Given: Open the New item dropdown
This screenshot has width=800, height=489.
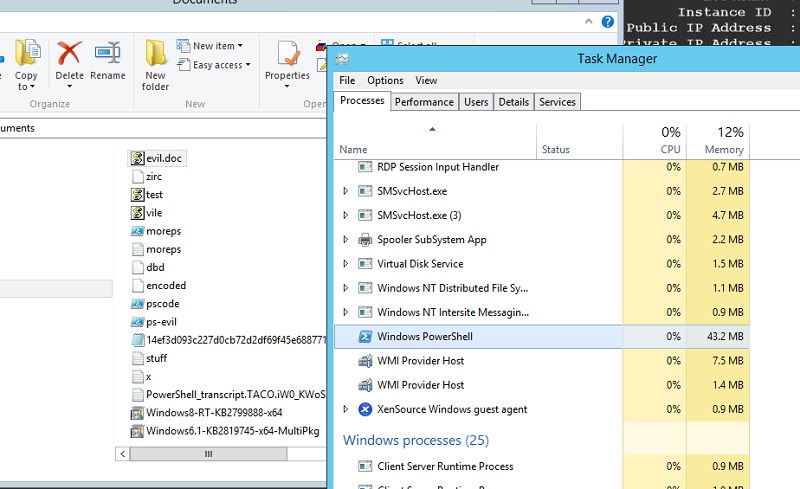Looking at the screenshot, I should click(x=214, y=46).
